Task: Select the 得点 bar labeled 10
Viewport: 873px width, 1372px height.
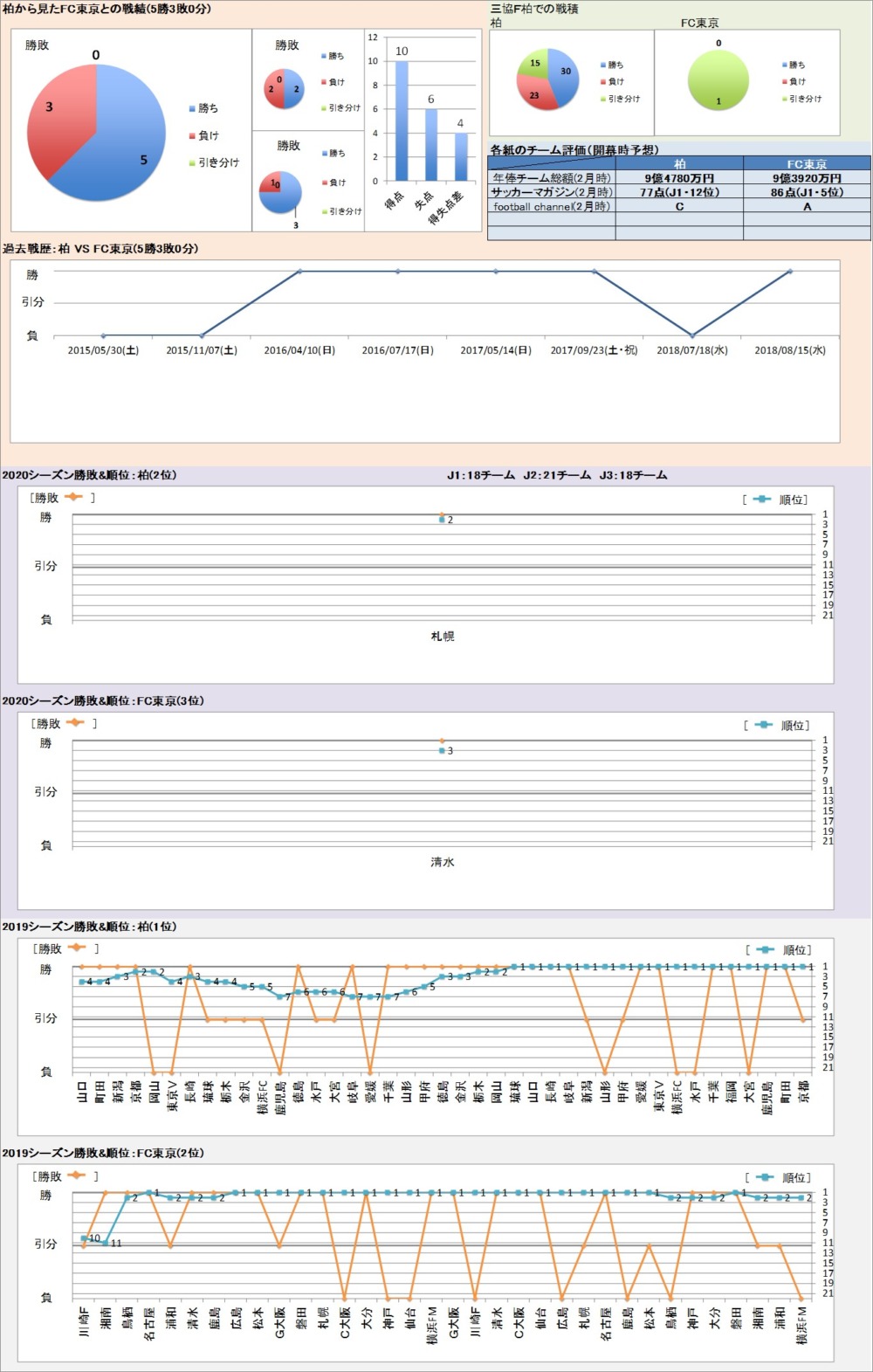Action: [x=402, y=121]
